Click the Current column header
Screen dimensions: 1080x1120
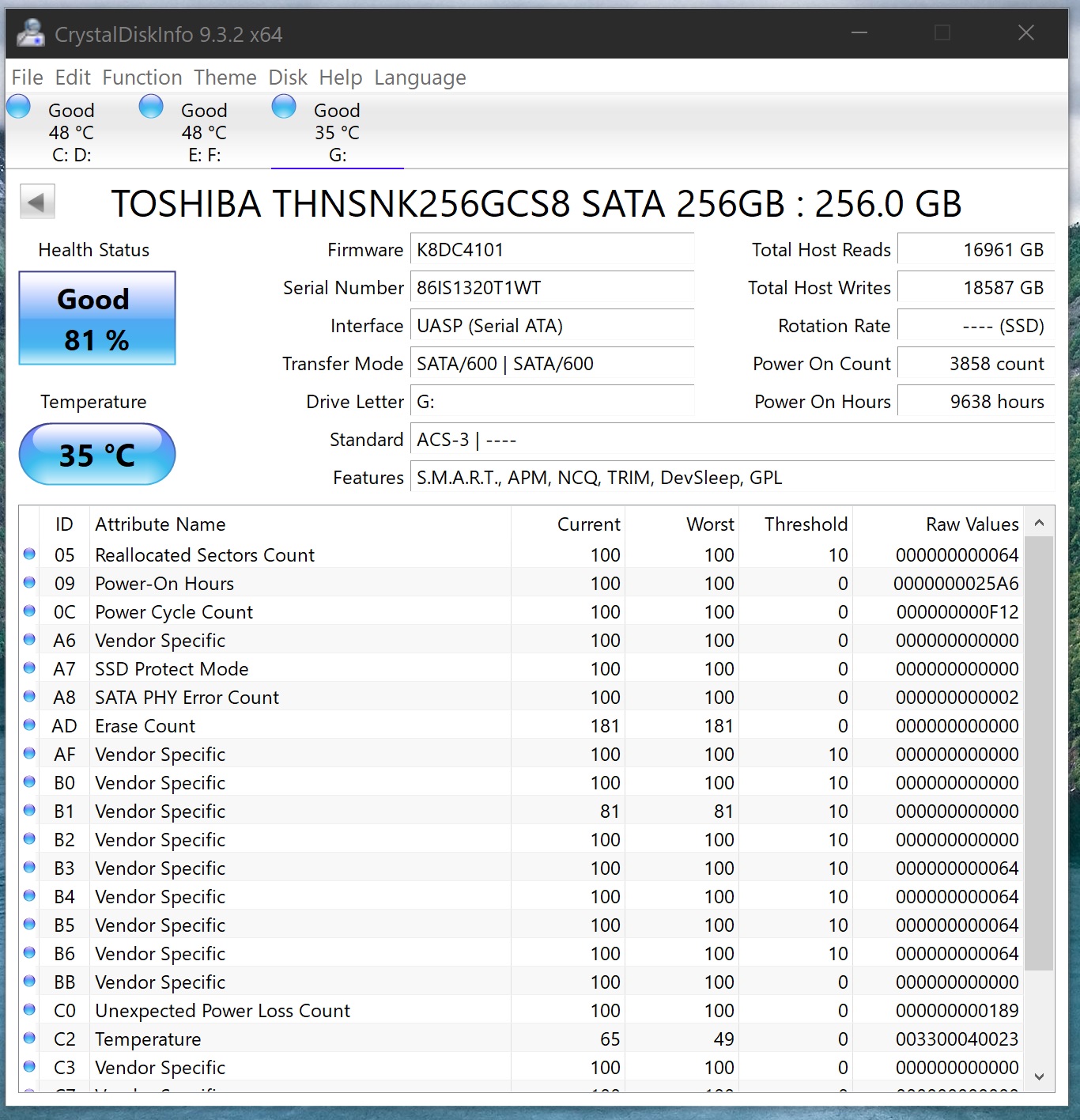click(x=568, y=524)
